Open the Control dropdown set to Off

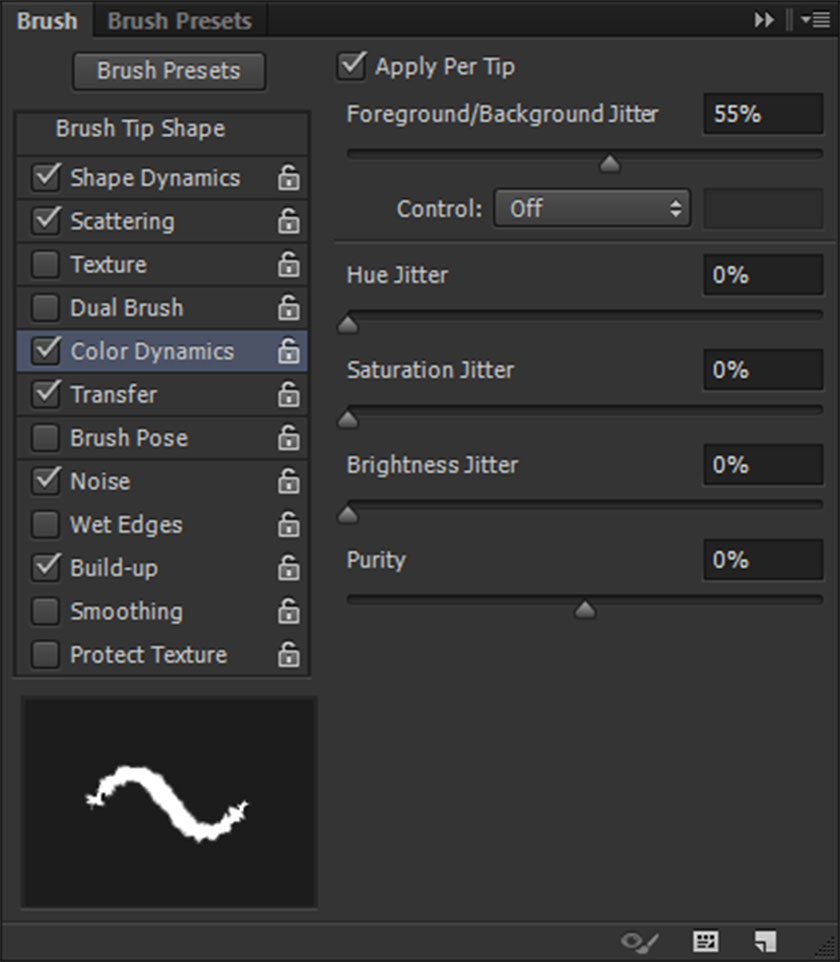point(591,208)
